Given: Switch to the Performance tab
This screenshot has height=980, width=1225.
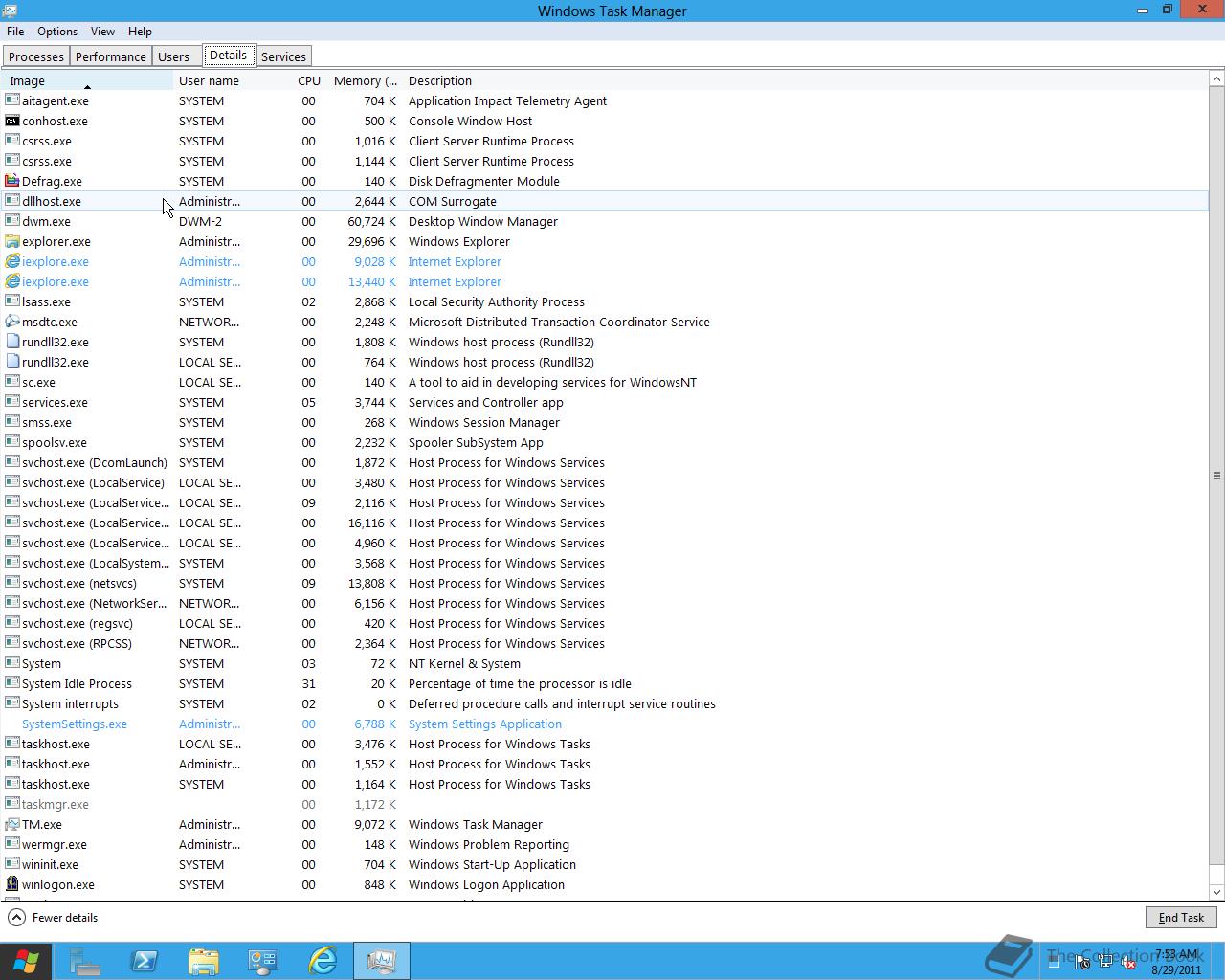Looking at the screenshot, I should click(x=111, y=56).
